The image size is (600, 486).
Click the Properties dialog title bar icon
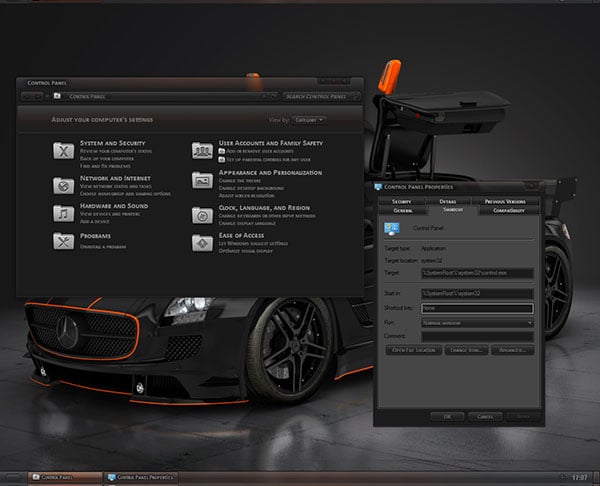(x=378, y=187)
